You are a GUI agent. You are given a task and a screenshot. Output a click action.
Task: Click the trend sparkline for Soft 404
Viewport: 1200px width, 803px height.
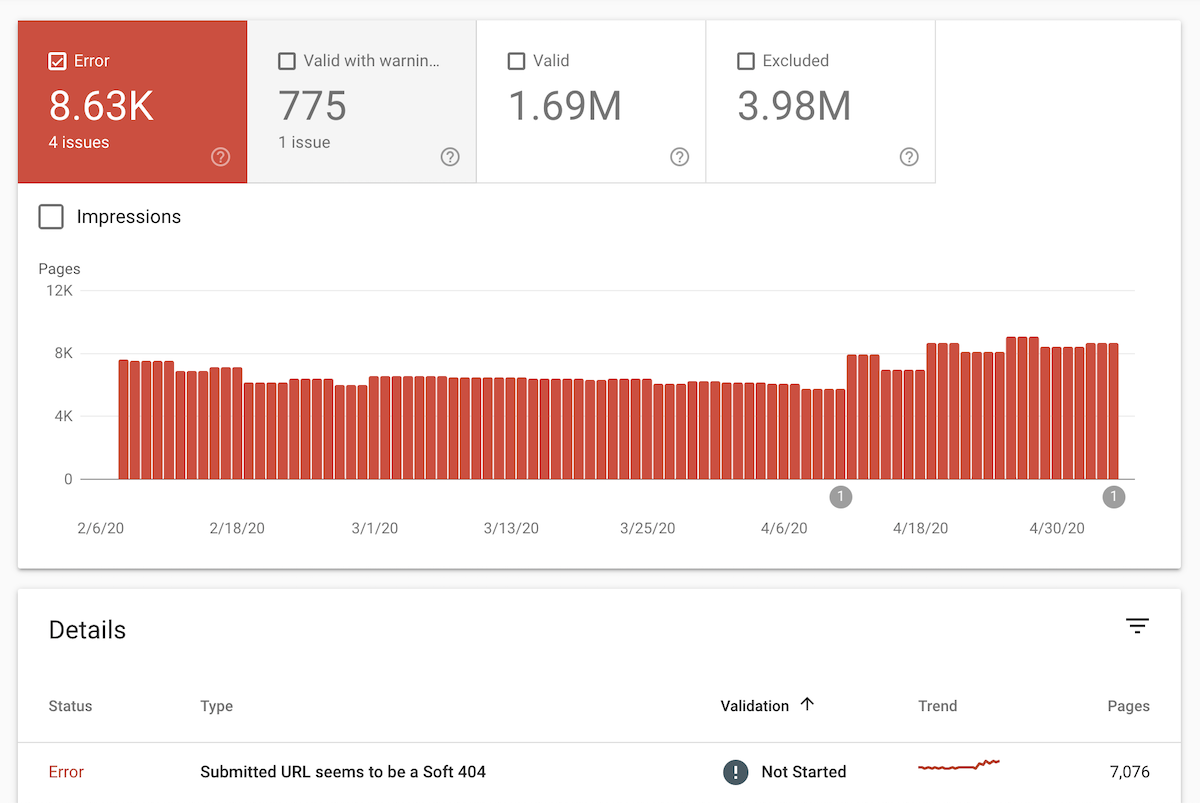coord(959,766)
